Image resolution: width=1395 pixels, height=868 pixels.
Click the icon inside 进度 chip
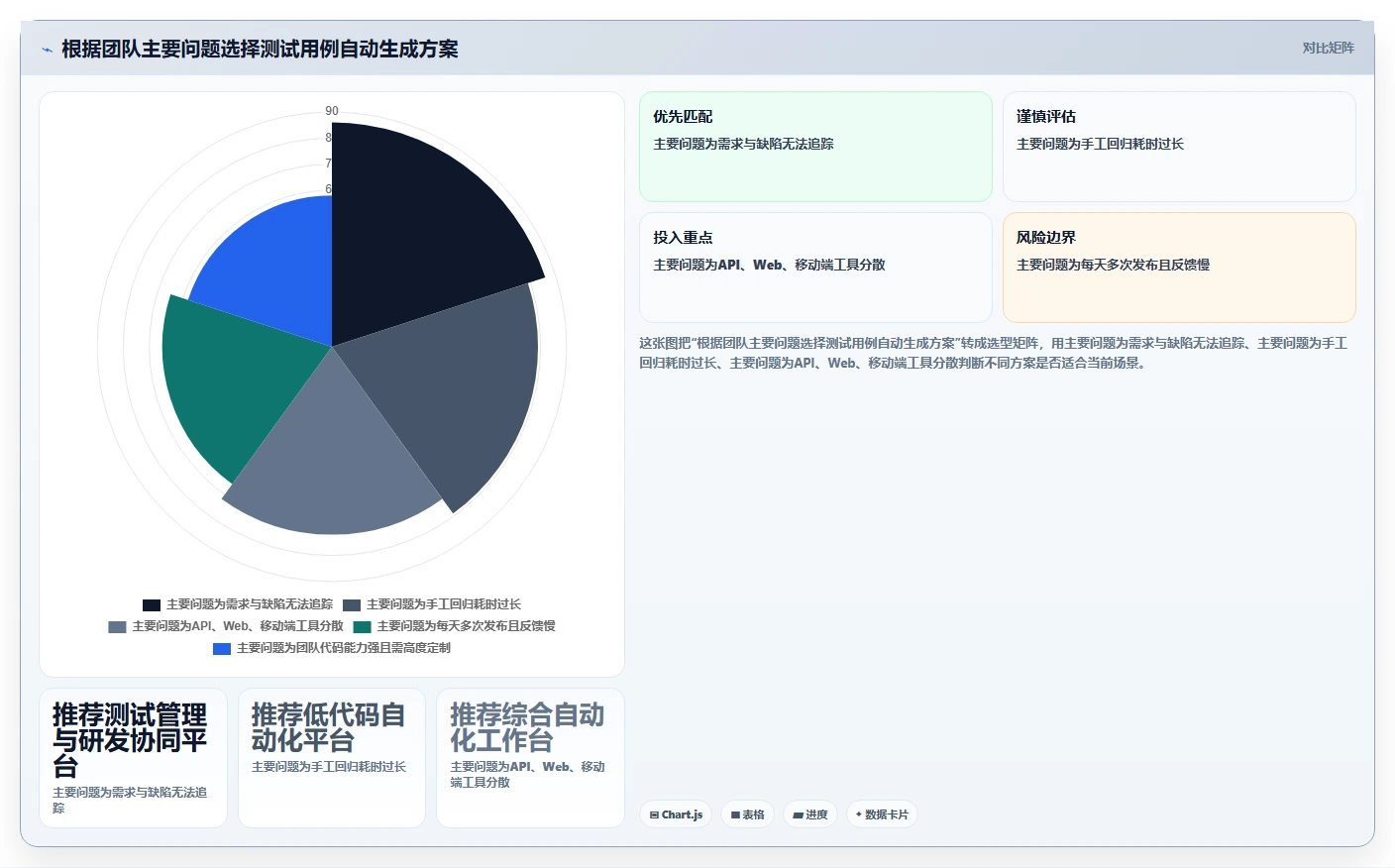798,815
